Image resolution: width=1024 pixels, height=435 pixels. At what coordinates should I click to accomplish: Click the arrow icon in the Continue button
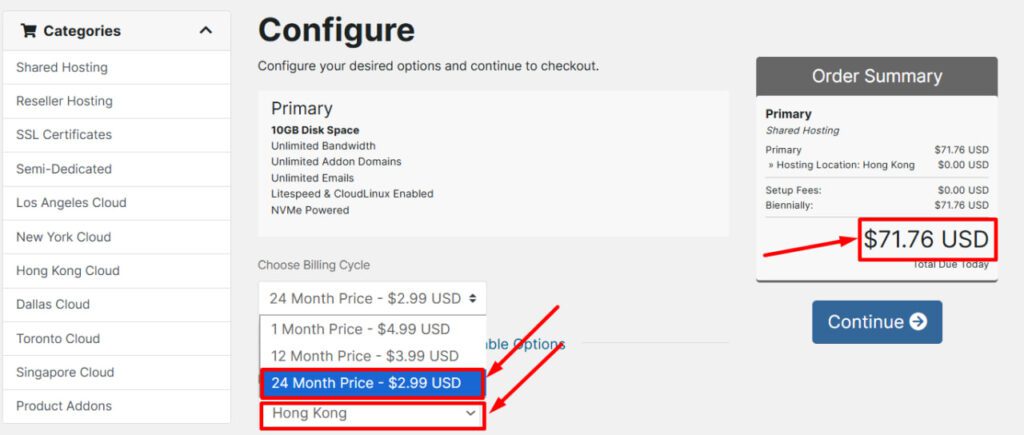[919, 322]
